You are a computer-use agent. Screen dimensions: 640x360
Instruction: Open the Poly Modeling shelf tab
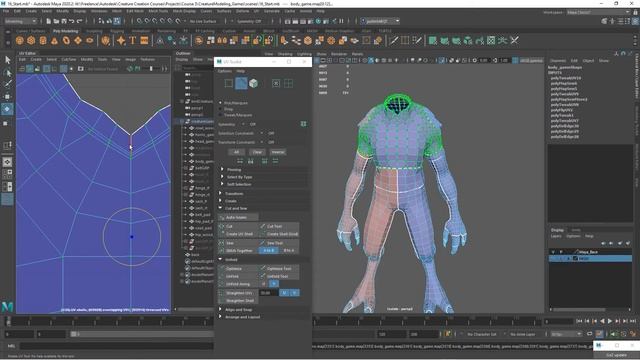pos(65,31)
